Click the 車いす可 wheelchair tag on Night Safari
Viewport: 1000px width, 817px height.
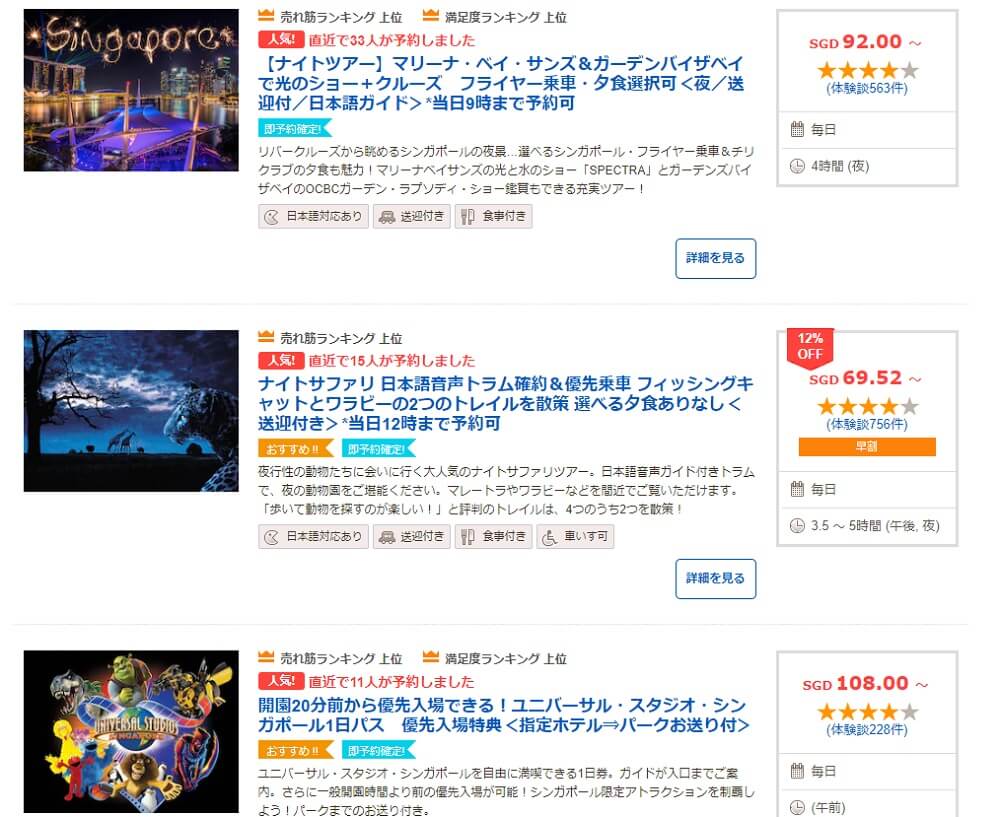575,536
